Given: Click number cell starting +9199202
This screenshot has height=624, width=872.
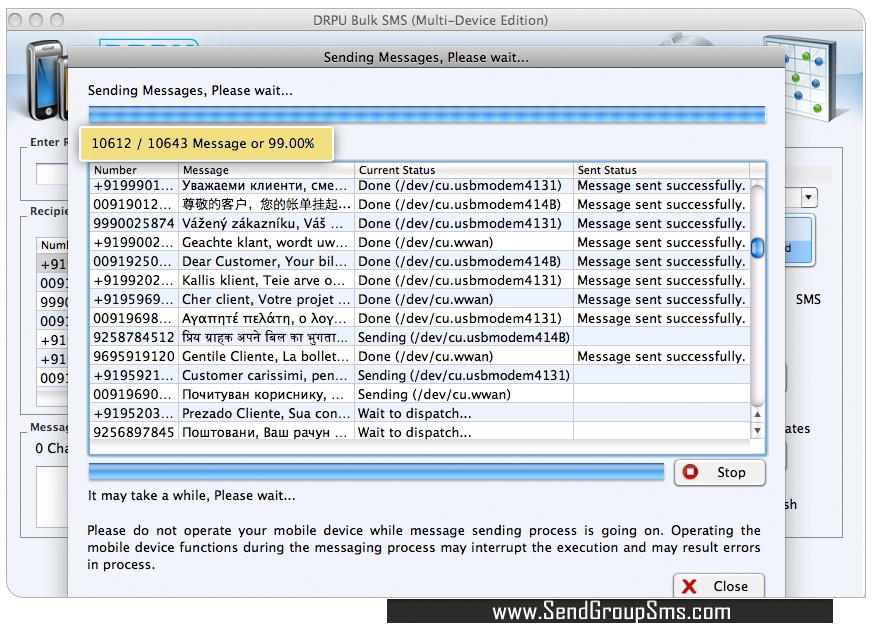Looking at the screenshot, I should click(134, 280).
